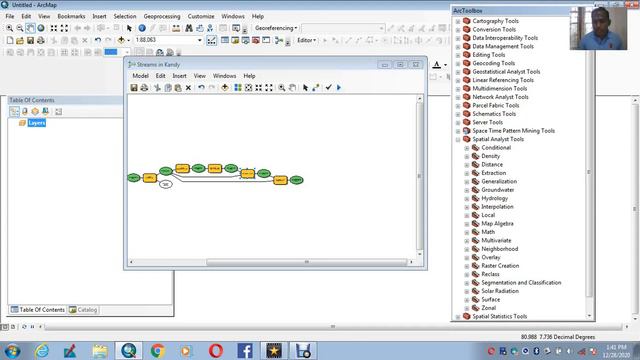Select the Zoom In tool in ModelBuilder
640x360 pixels.
(x=282, y=88)
